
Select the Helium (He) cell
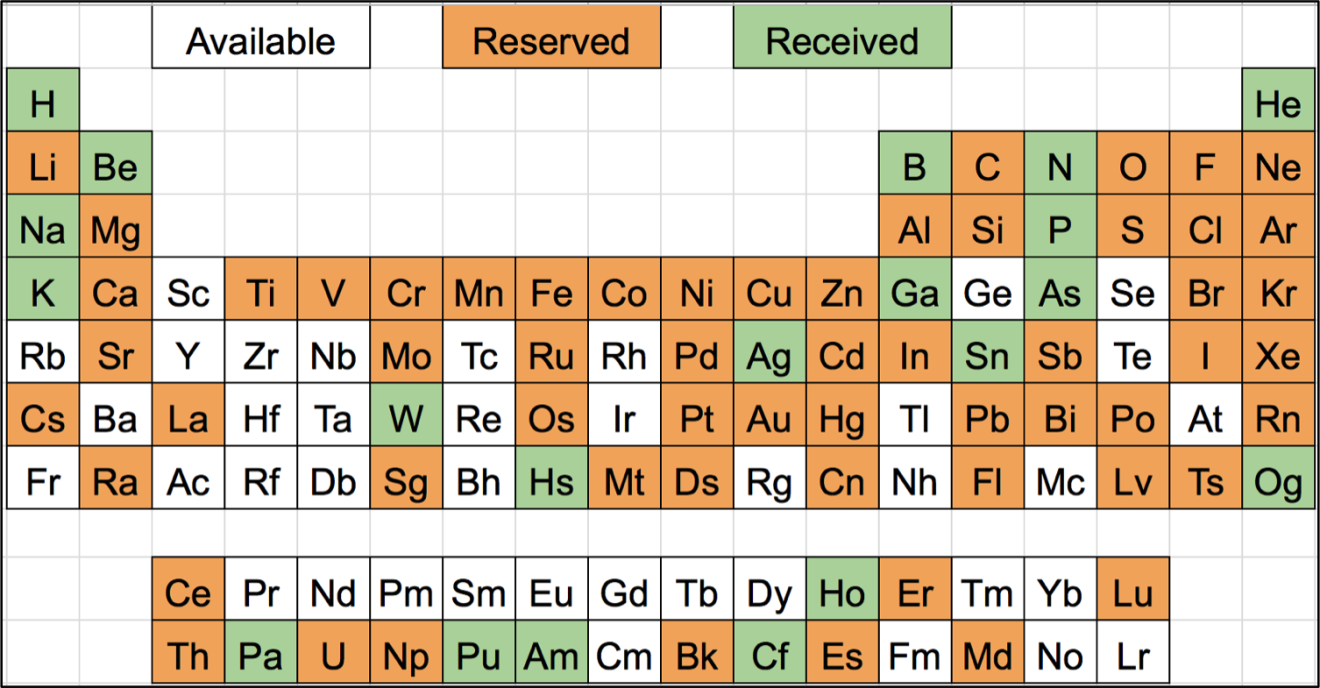coord(1278,103)
